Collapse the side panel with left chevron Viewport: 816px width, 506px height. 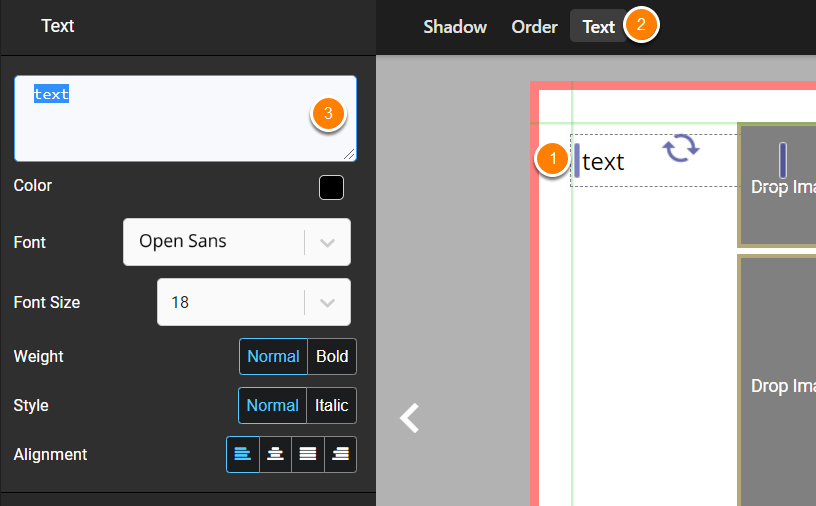tap(410, 418)
